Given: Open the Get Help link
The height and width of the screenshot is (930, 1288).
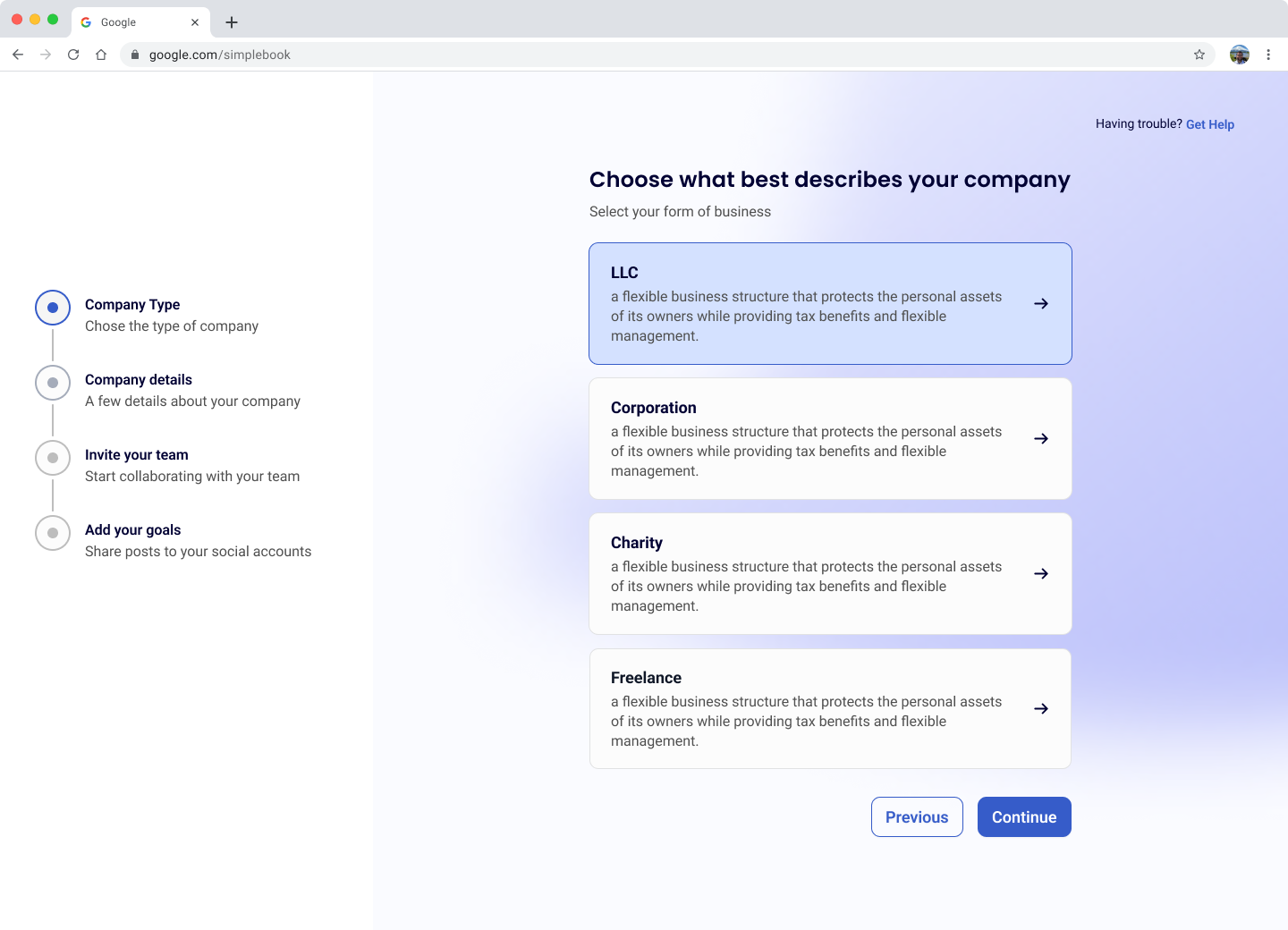Looking at the screenshot, I should tap(1210, 124).
